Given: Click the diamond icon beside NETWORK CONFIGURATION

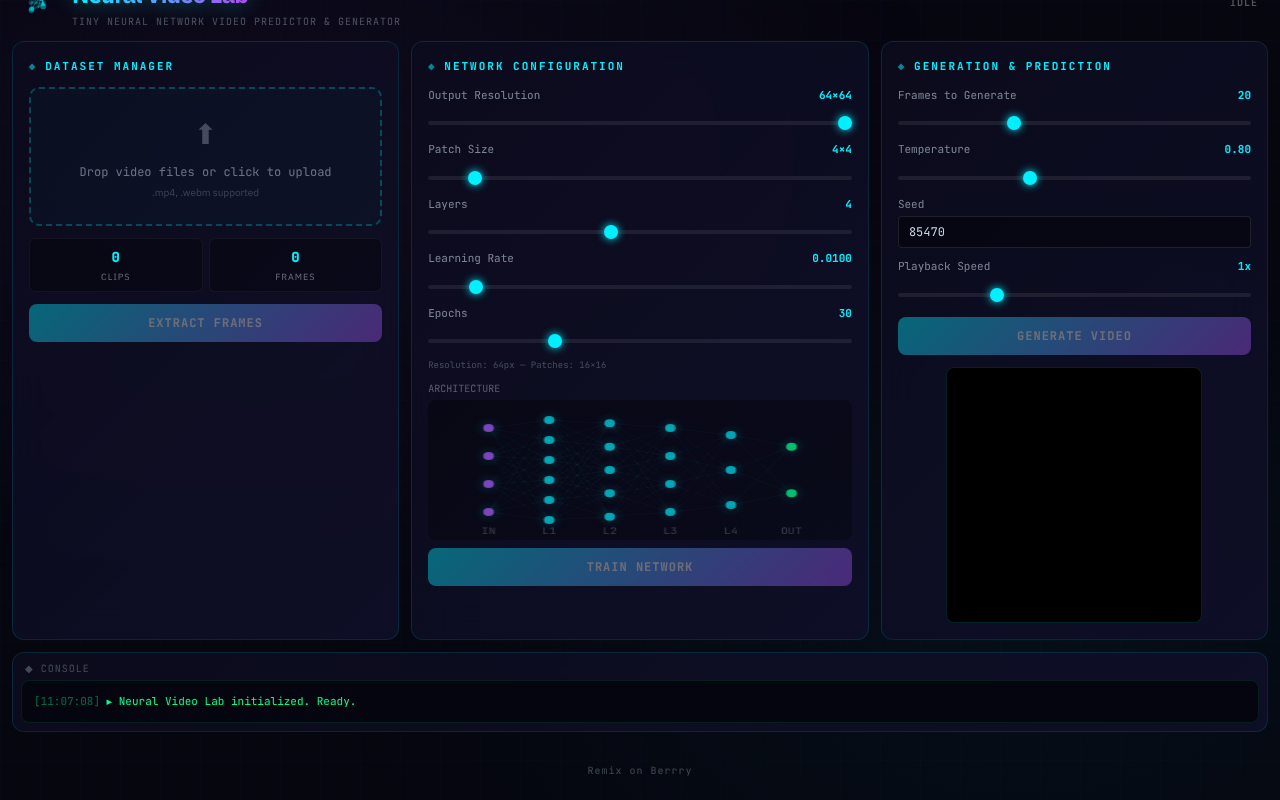Looking at the screenshot, I should coord(431,66).
